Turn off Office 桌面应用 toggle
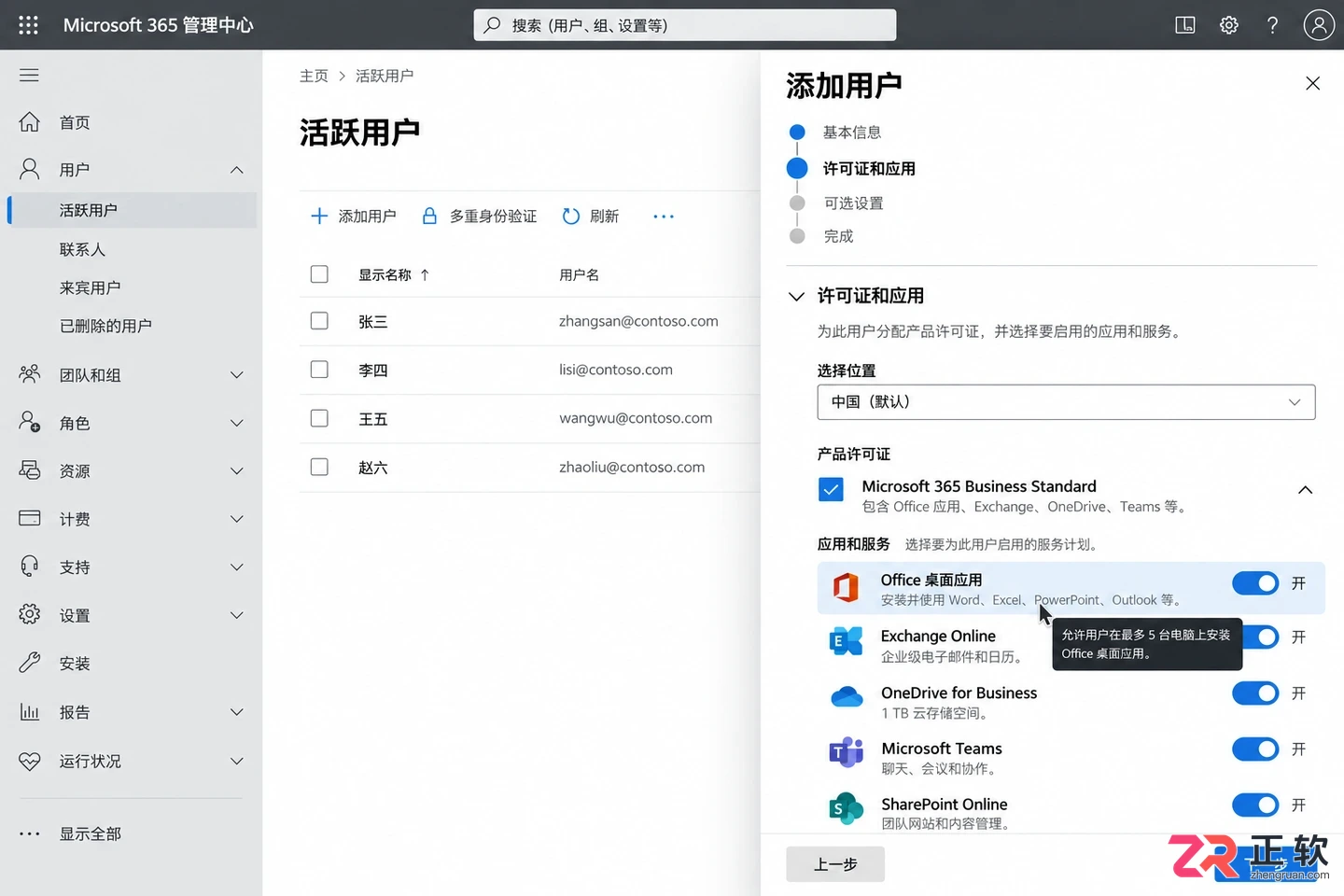 pyautogui.click(x=1255, y=583)
